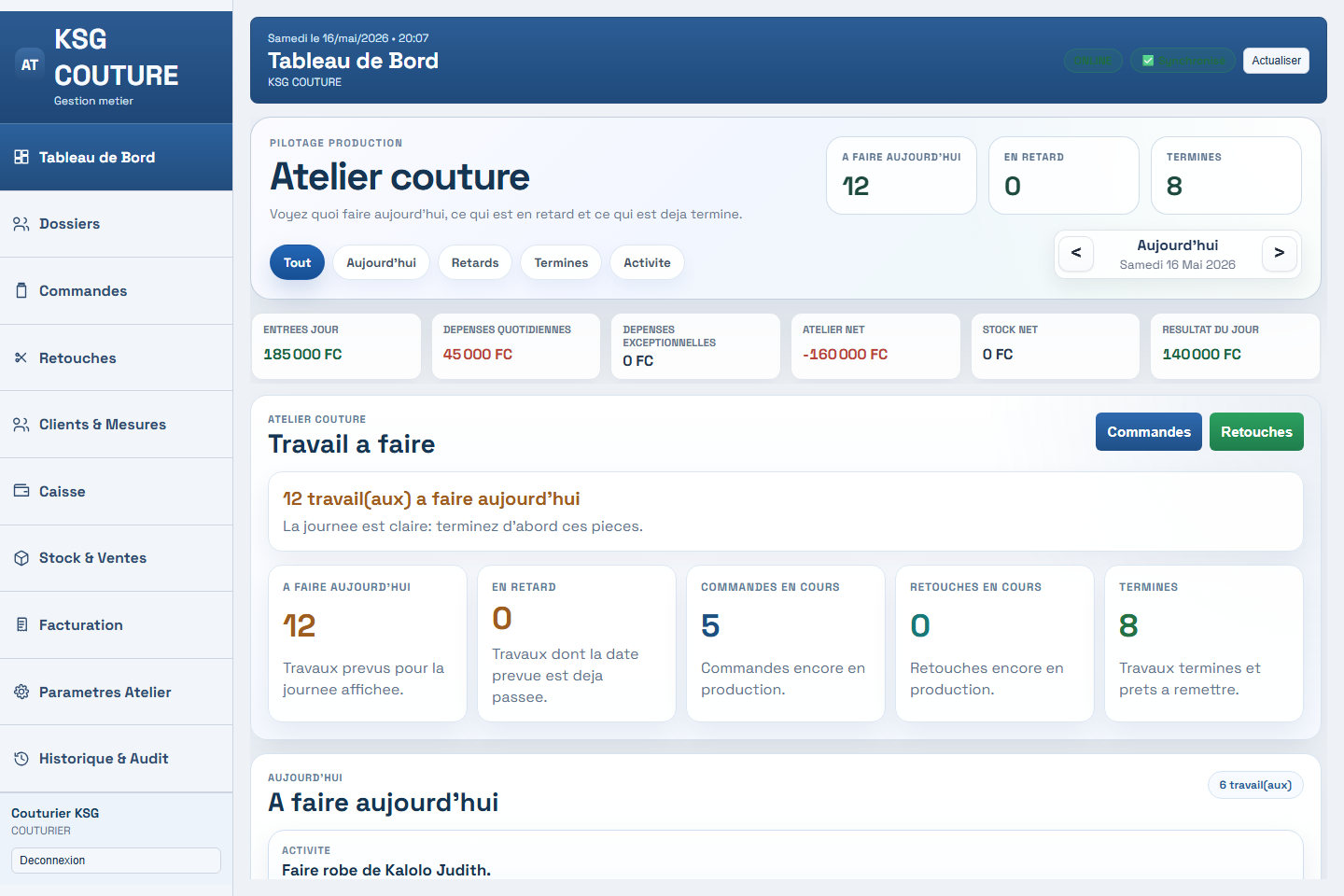Click 'Faire robe de Kalolo Judith.' activity
The width and height of the screenshot is (1344, 896).
point(386,870)
